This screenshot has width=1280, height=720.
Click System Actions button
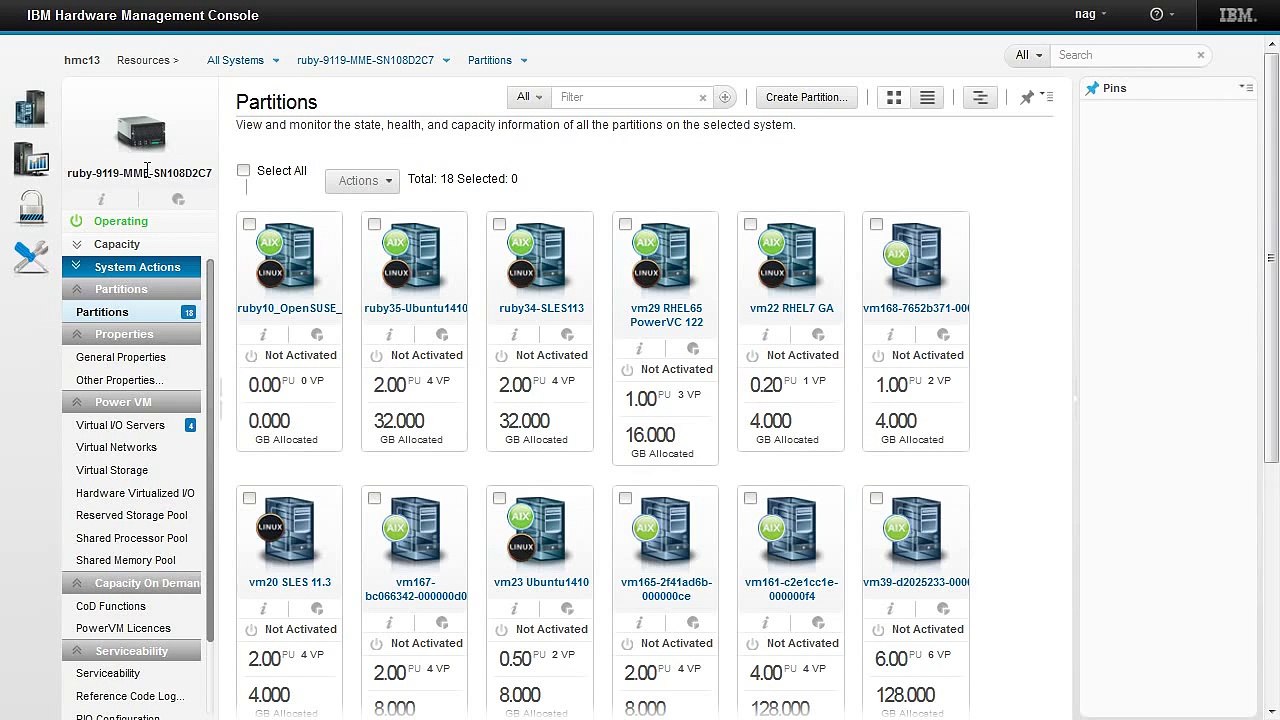pos(132,267)
